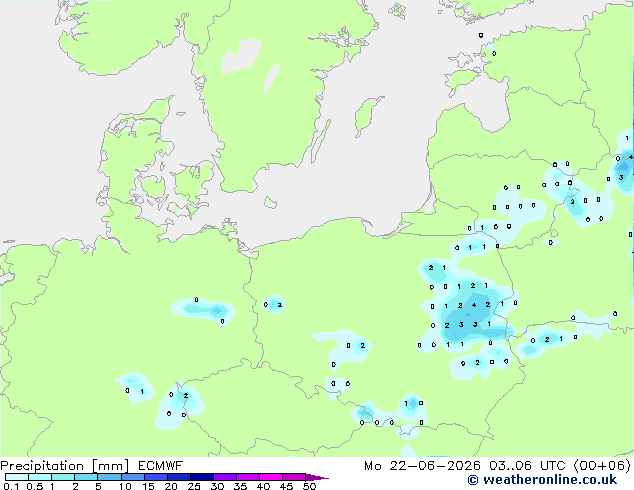
Task: Click the 10–15 mm legend color box
Action: pyautogui.click(x=133, y=477)
